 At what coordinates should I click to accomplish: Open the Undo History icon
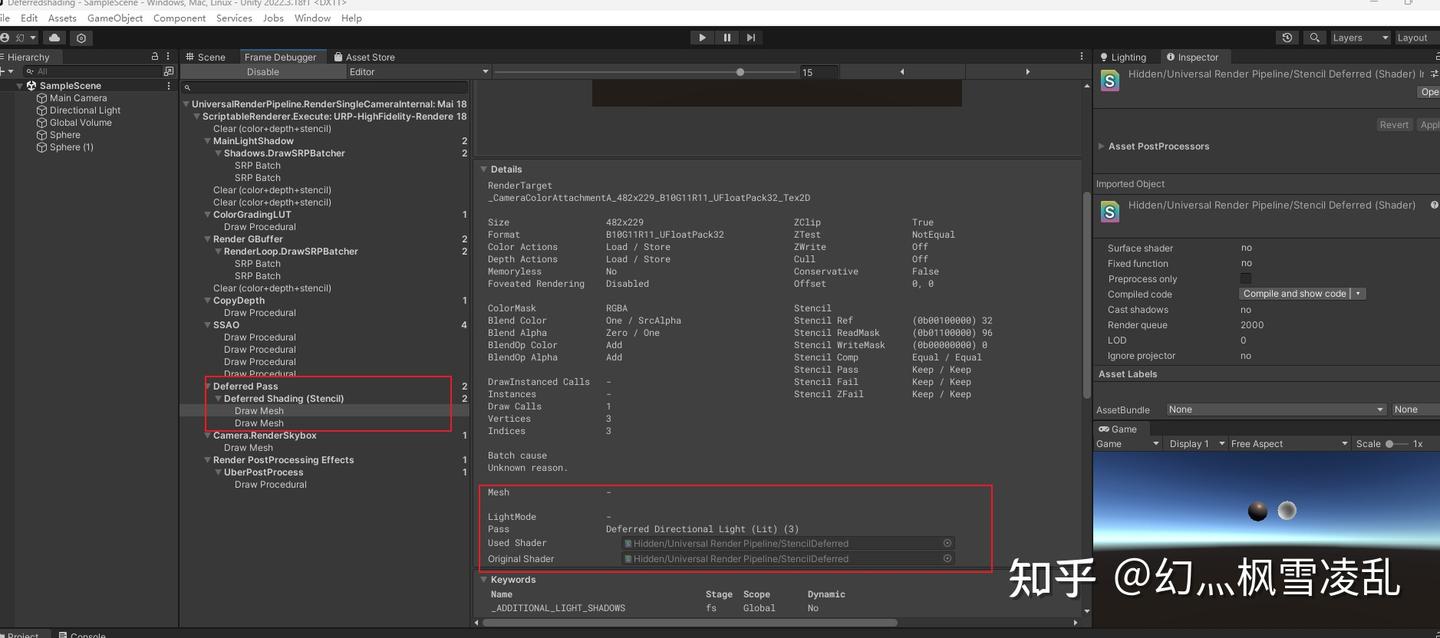(x=1287, y=37)
